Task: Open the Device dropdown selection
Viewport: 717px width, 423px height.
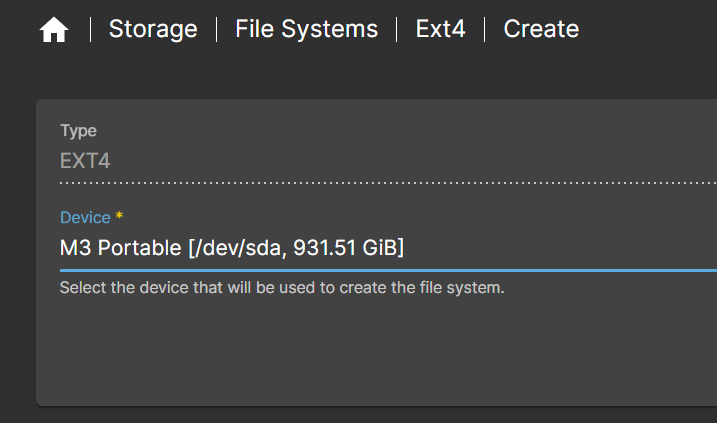Action: click(388, 247)
